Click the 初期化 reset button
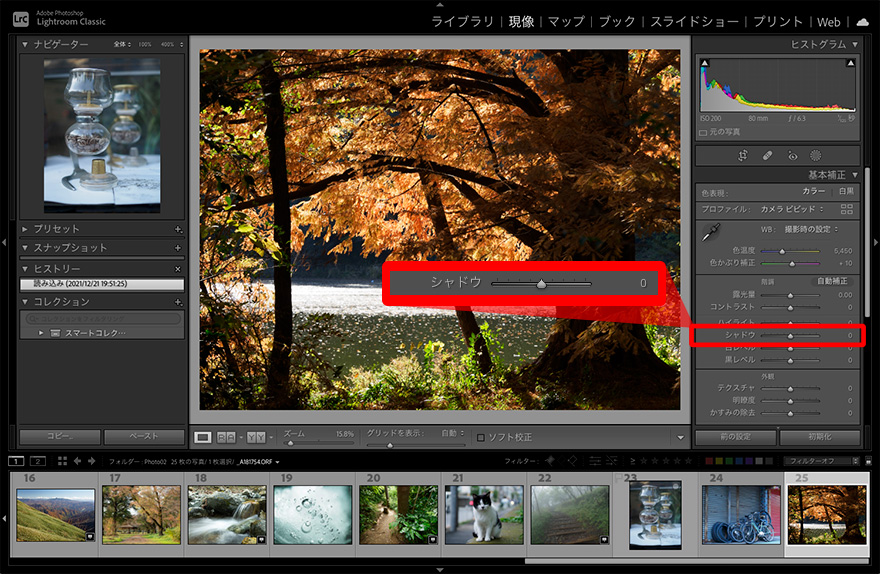The image size is (880, 574). 819,437
